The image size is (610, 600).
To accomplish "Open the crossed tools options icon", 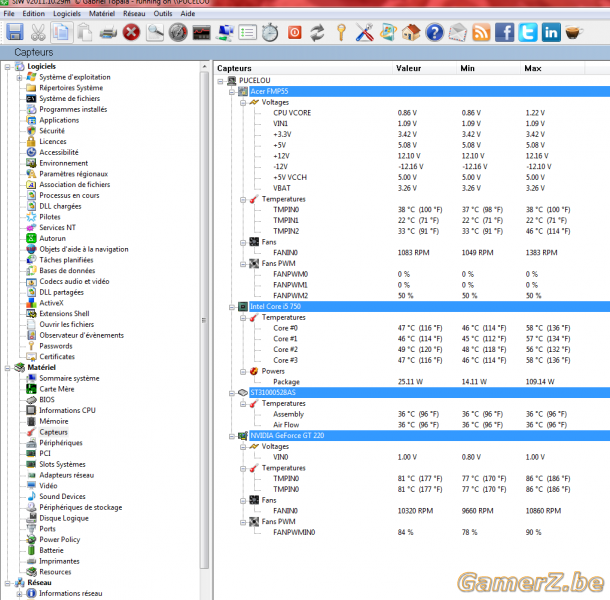I will pyautogui.click(x=365, y=32).
